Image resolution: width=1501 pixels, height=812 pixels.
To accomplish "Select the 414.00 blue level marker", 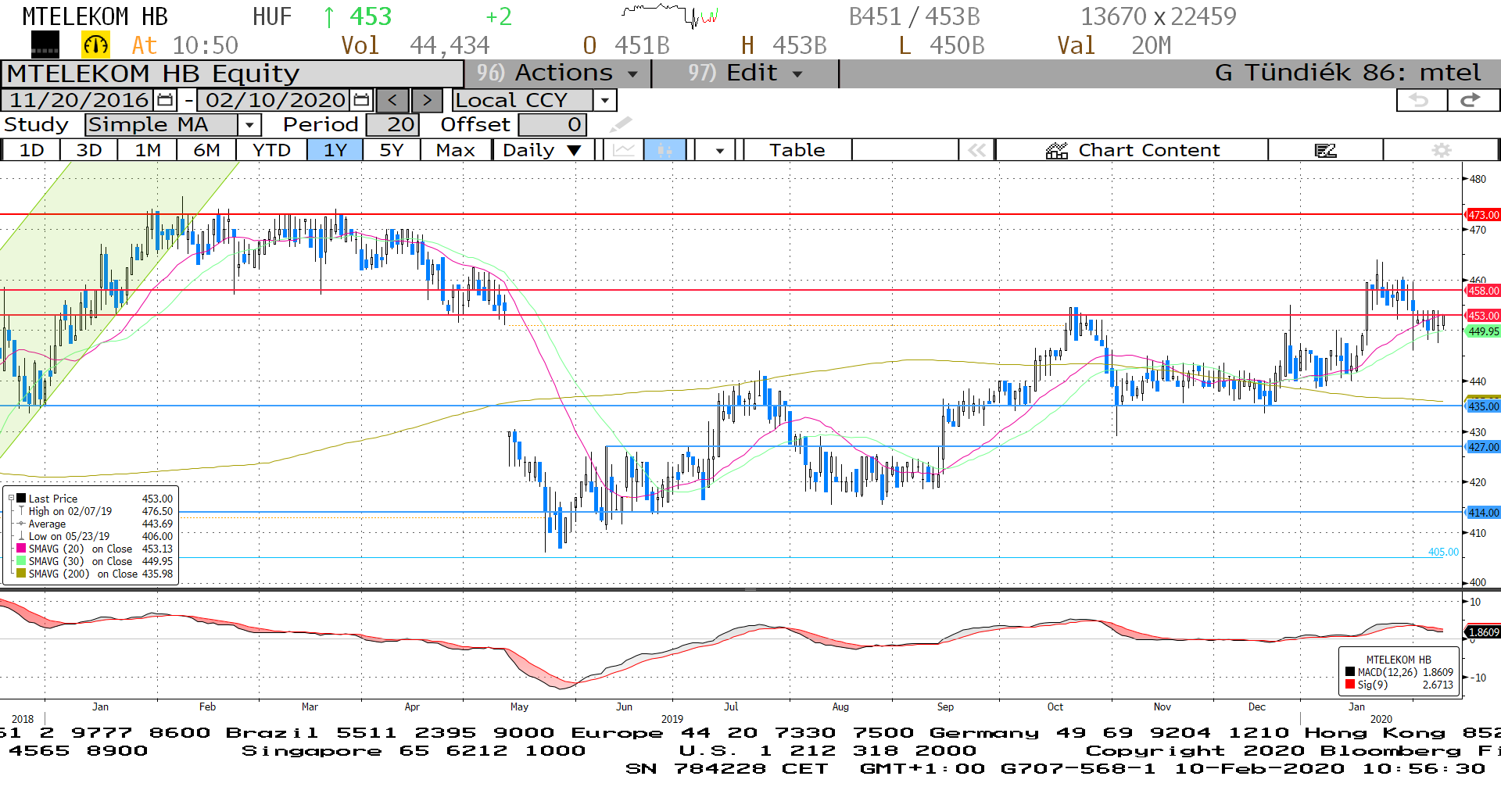I will point(1482,513).
